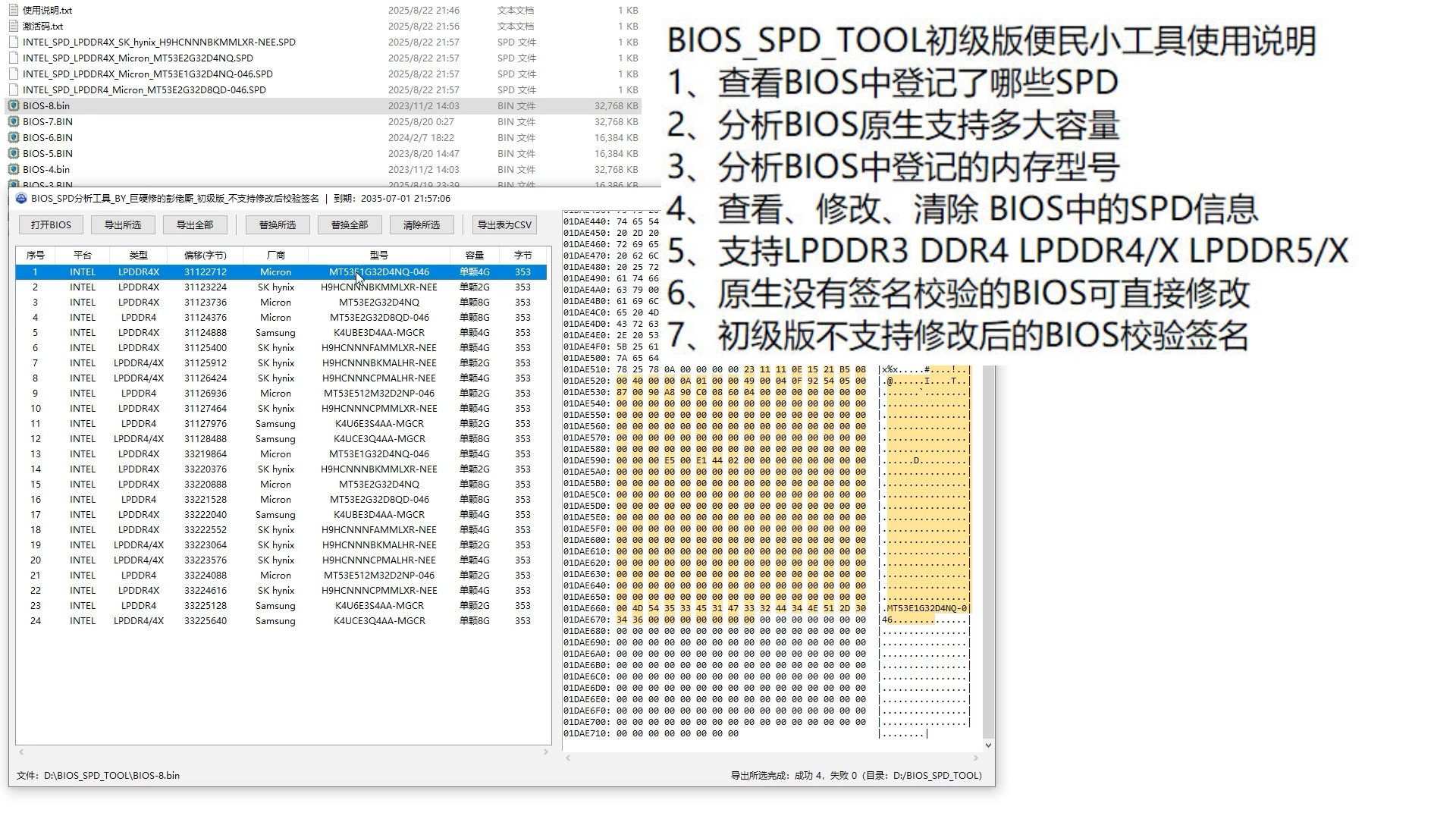1456x819 pixels.
Task: Select row 5 model K4UBE3D4AA-MGCR
Action: pyautogui.click(x=379, y=333)
